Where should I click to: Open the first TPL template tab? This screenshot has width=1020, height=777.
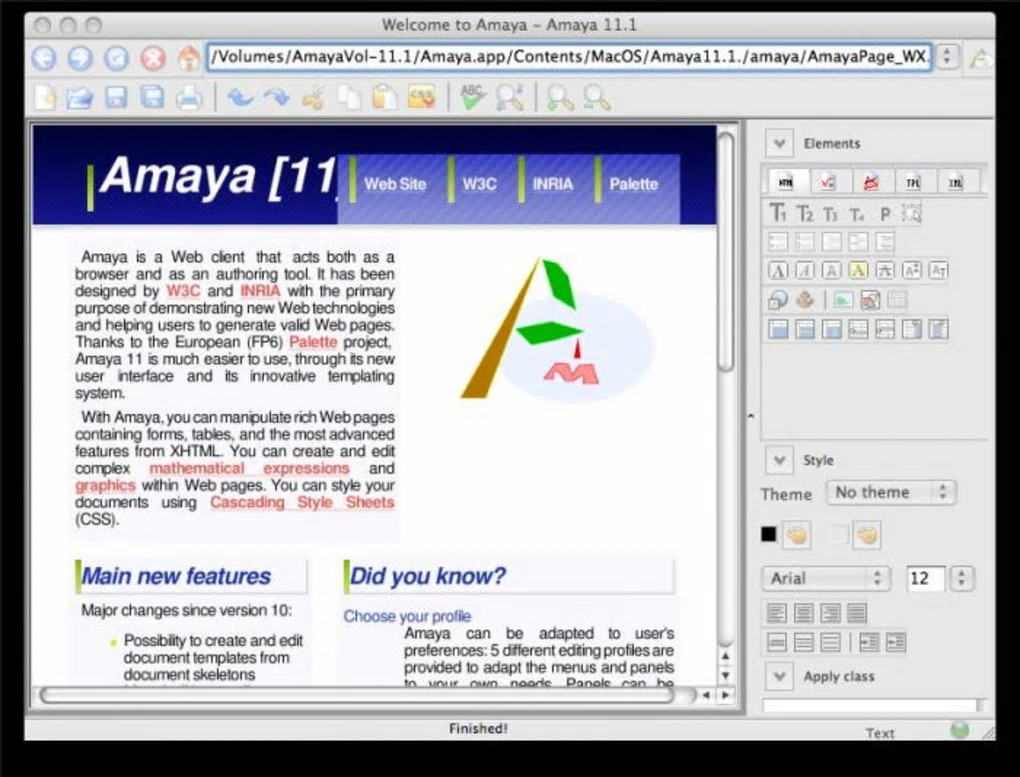[913, 182]
